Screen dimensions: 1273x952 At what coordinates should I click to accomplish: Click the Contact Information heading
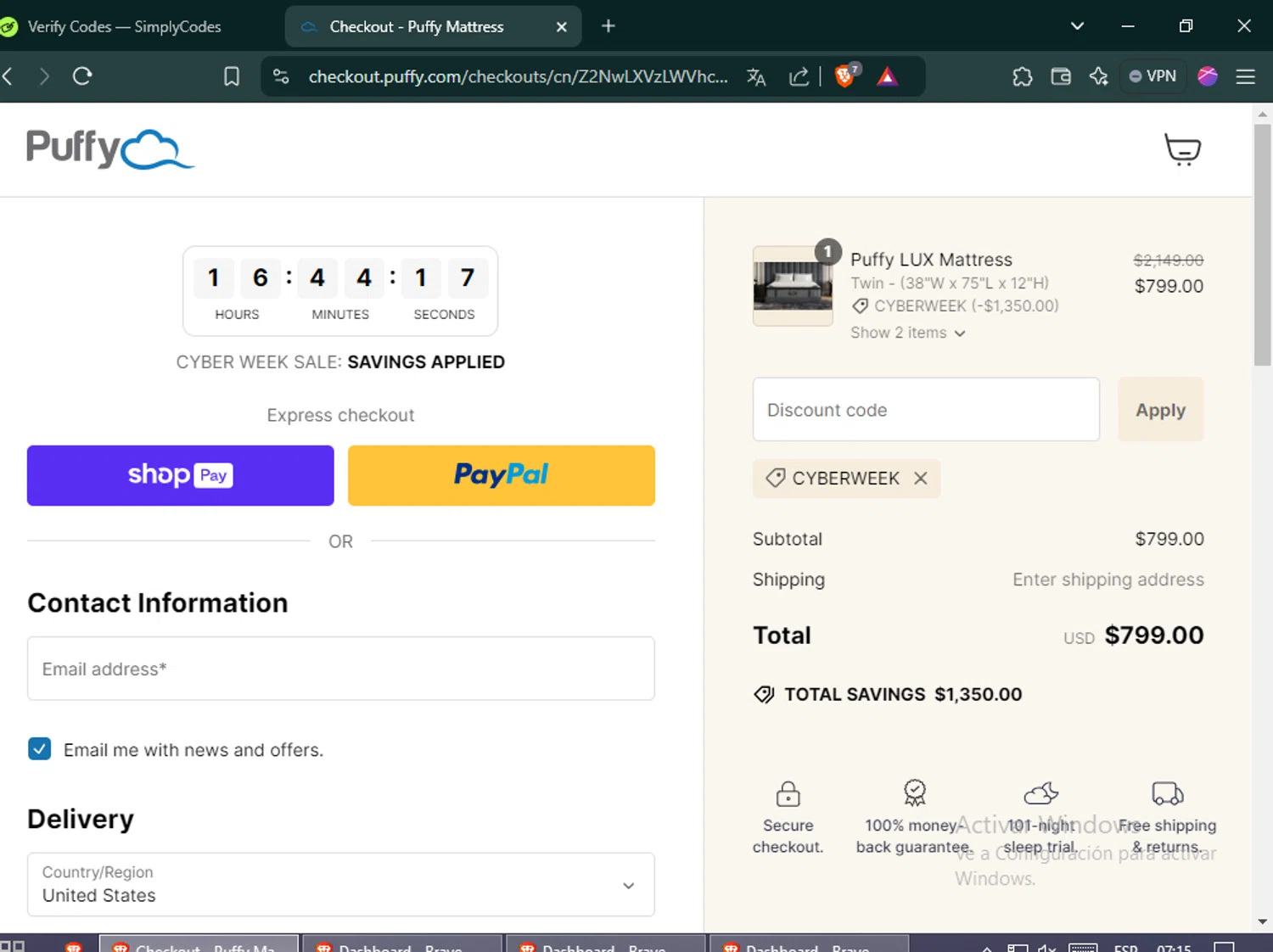tap(158, 602)
